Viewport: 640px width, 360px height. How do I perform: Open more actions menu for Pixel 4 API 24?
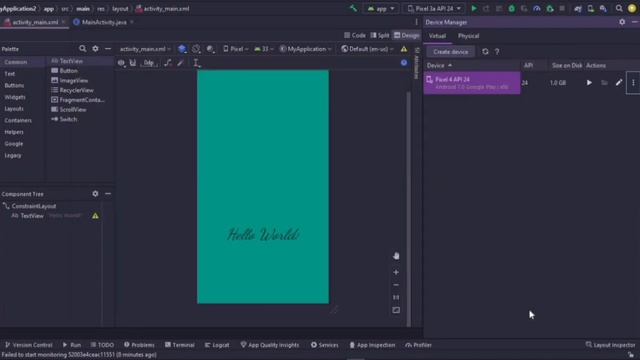coord(633,83)
